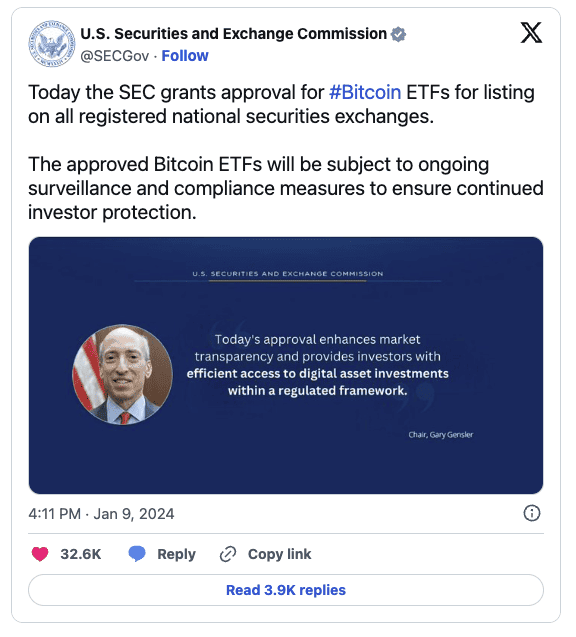This screenshot has height=637, width=576.
Task: Open the info circle icon beside the date
Action: click(x=532, y=513)
